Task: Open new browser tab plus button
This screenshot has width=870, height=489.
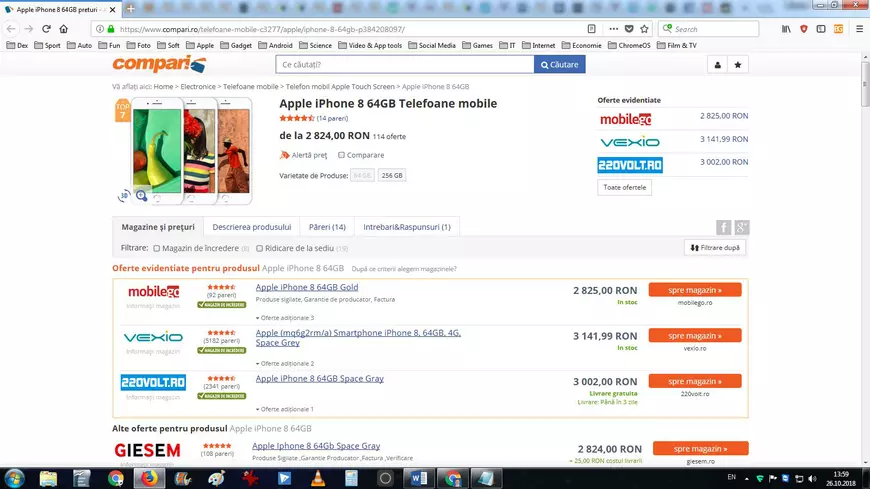Action: 130,8
